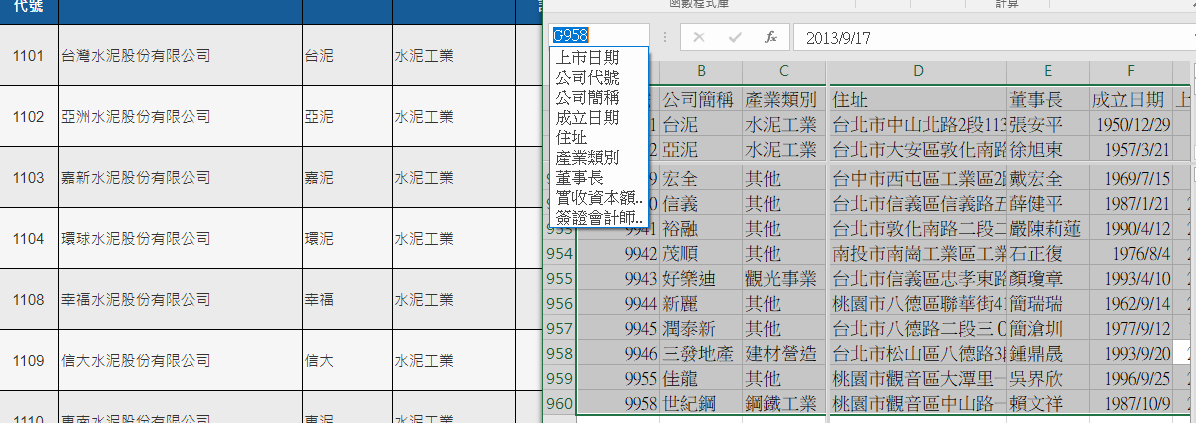Click 台灣水泥股份有限公司 in left table
Screen dimensions: 1196x423
135,56
